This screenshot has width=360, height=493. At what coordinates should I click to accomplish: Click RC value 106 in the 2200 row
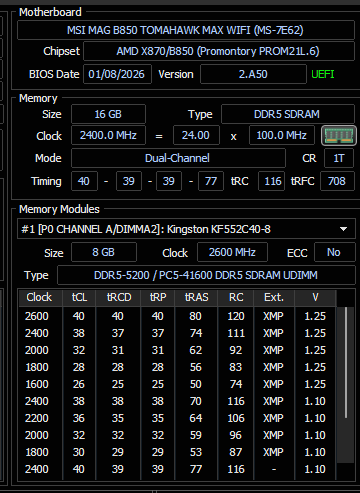click(236, 418)
